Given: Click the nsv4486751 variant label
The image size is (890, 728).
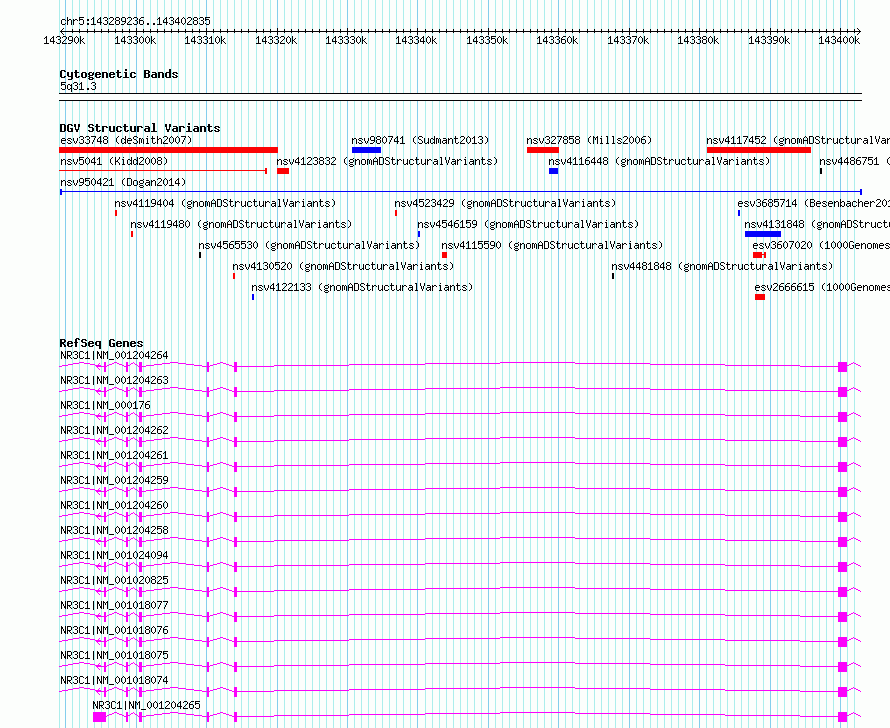Looking at the screenshot, I should [854, 161].
